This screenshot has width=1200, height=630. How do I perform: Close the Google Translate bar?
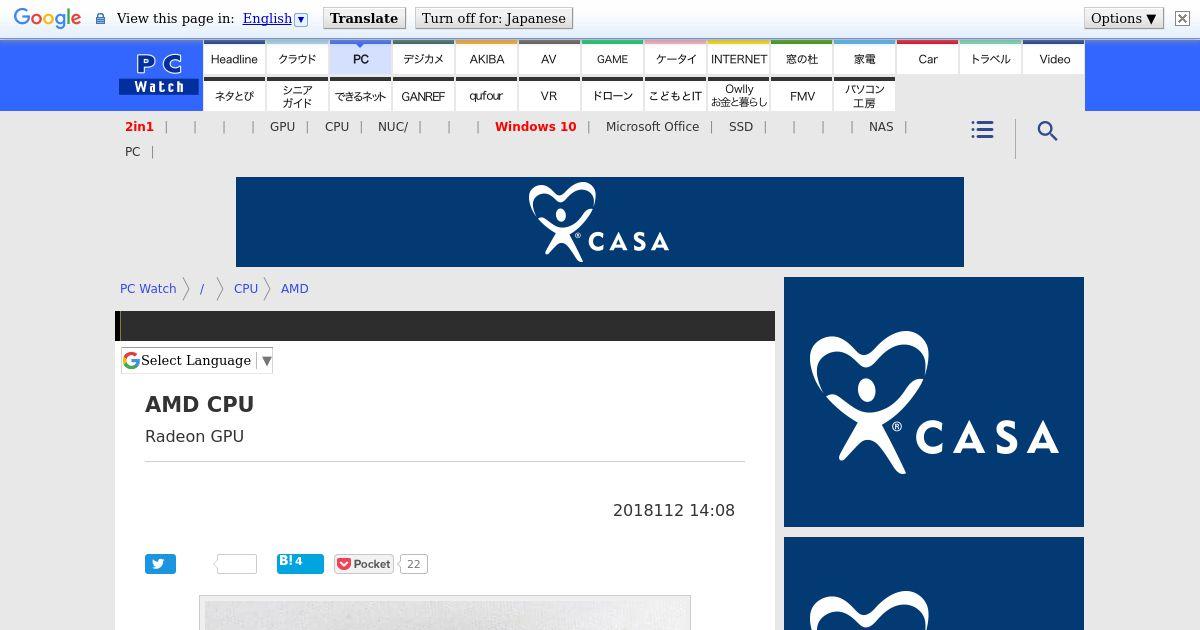(x=1182, y=18)
